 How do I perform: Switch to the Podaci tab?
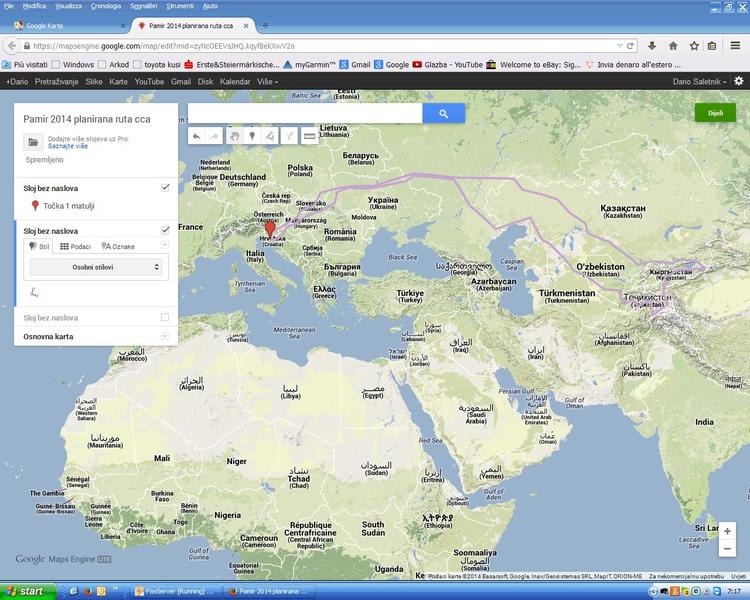point(76,246)
